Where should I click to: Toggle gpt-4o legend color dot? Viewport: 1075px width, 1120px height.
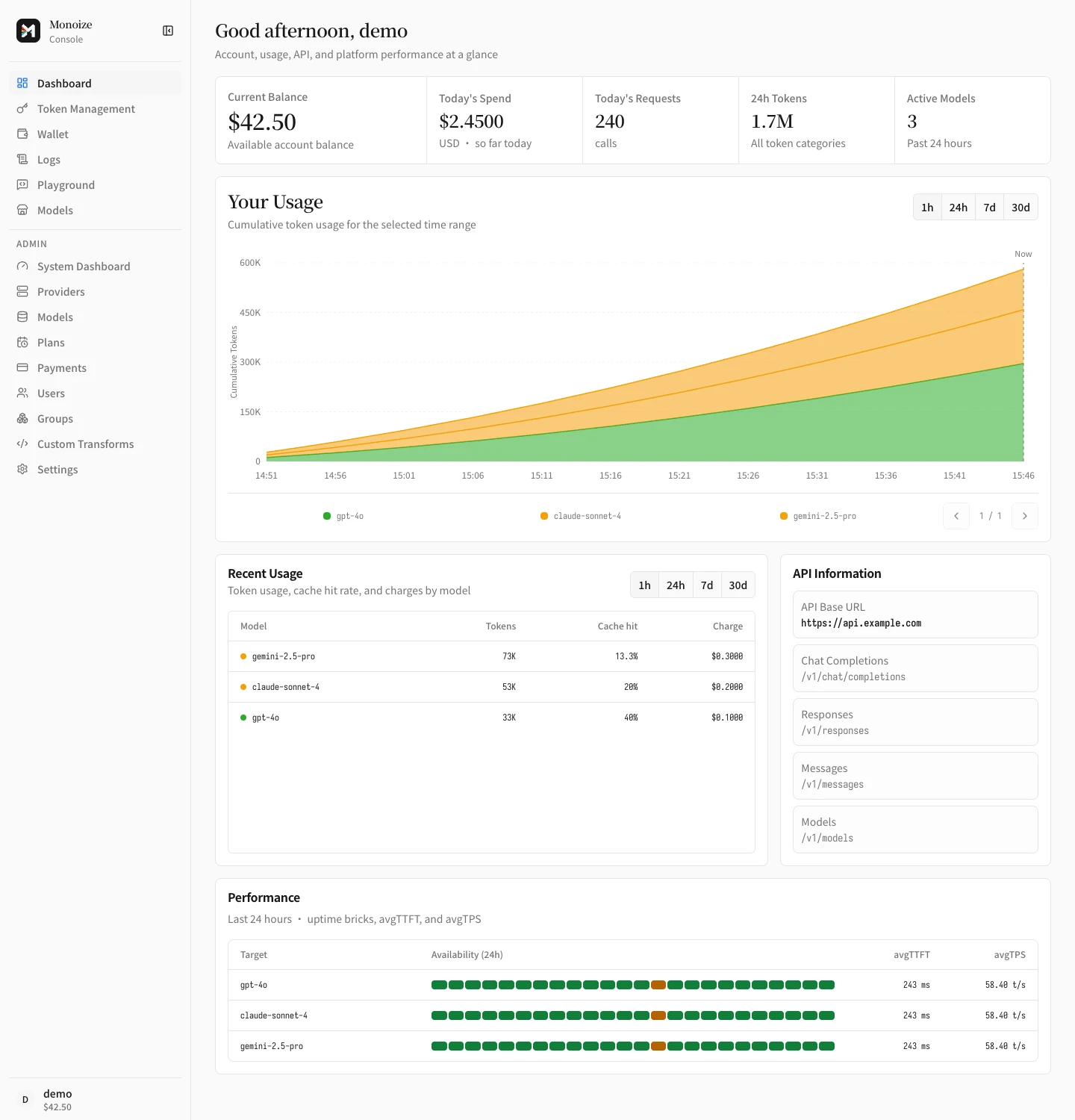(x=327, y=516)
